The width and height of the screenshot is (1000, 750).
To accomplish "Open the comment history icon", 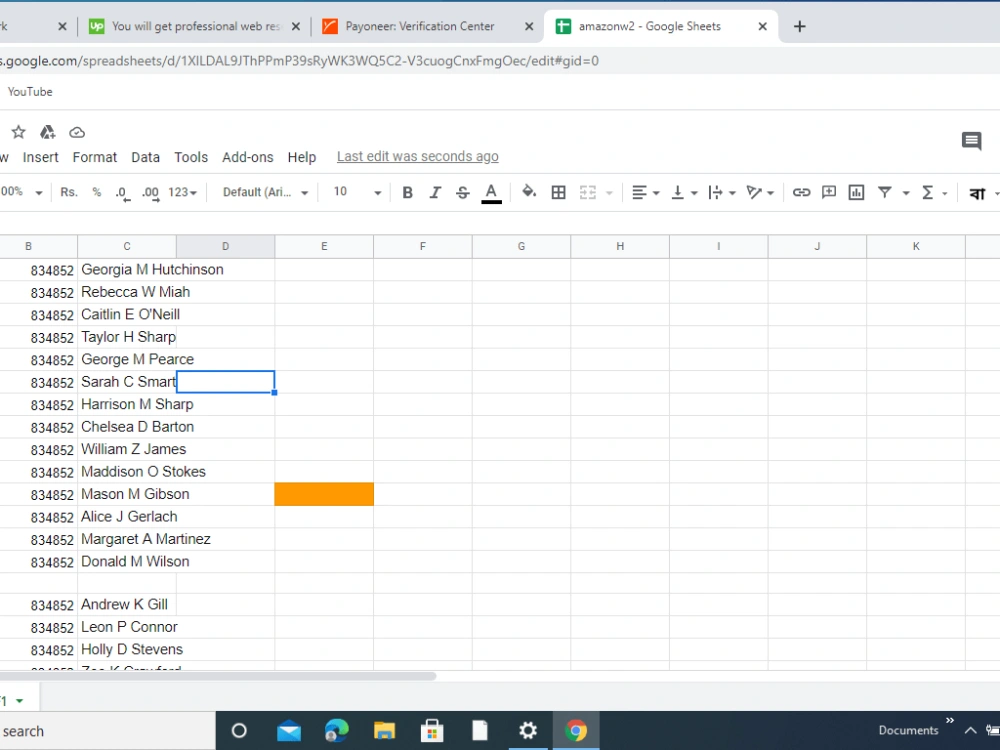I will click(971, 141).
